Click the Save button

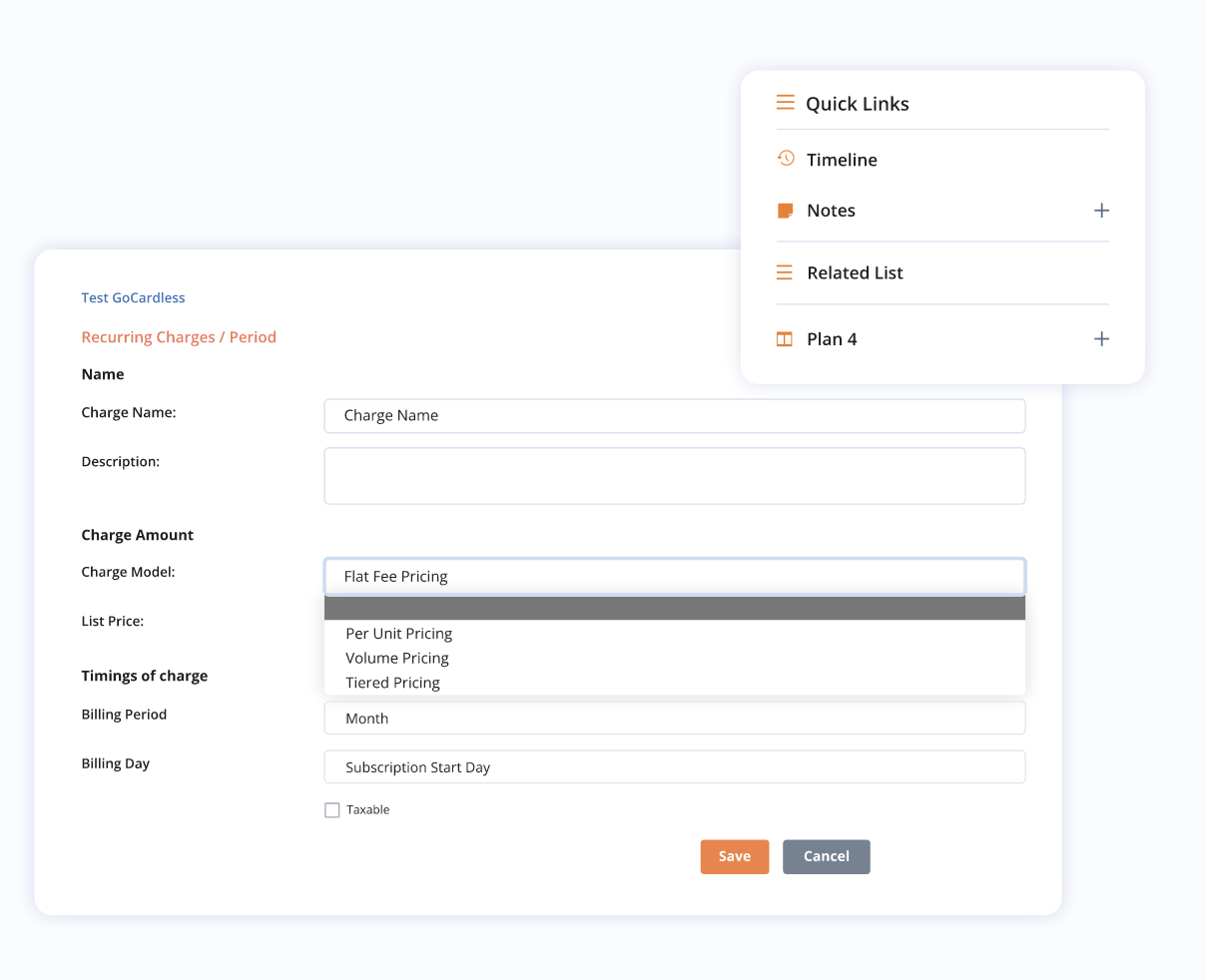(x=735, y=856)
